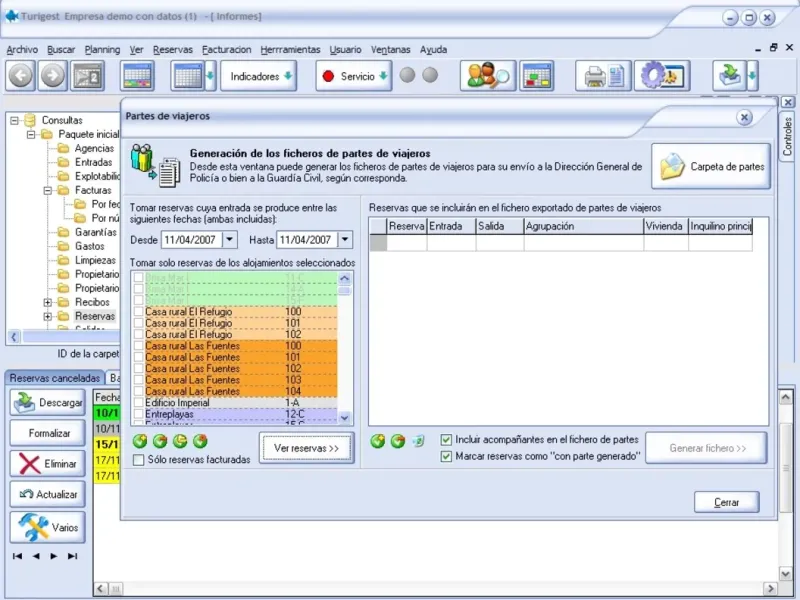Click the back arrow toolbar icon

pyautogui.click(x=20, y=76)
